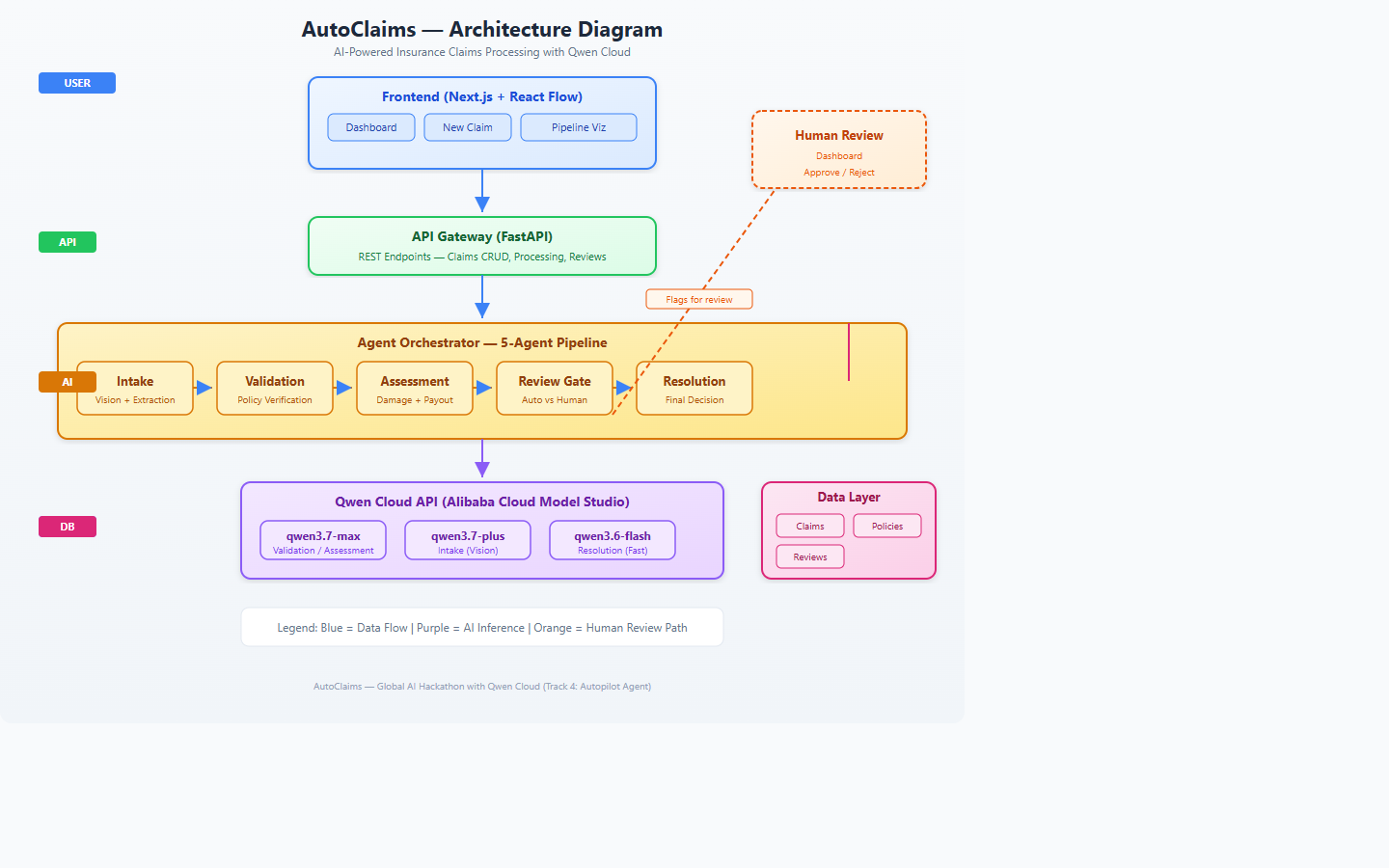
Task: Click the AI-Powered Insurance Claims subtitle
Action: tap(482, 52)
